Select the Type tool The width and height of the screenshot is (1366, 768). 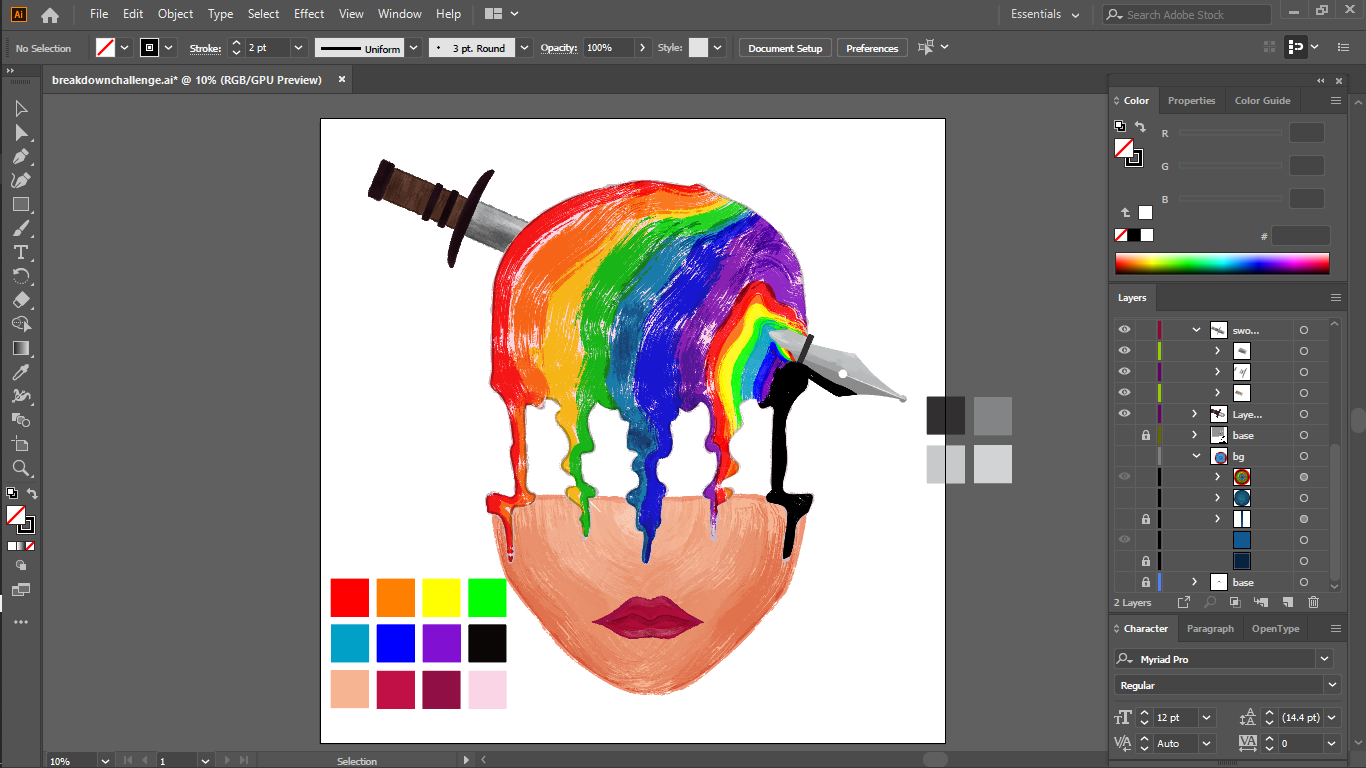[21, 252]
